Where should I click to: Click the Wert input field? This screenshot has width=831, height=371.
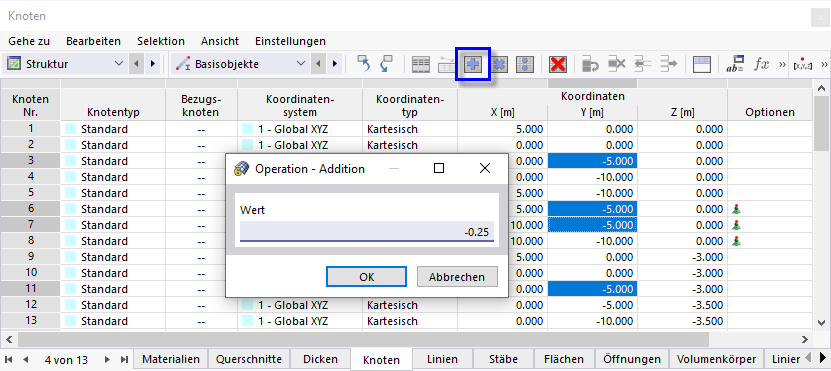pos(367,232)
